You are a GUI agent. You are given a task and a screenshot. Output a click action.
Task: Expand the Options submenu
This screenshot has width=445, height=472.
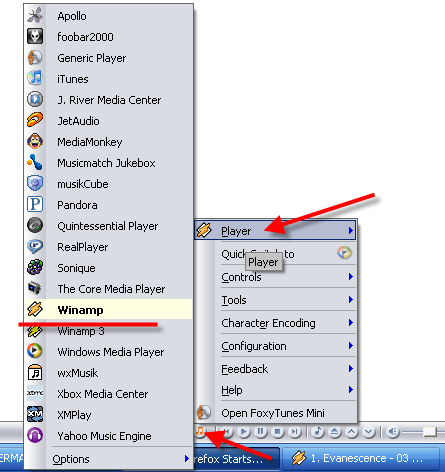click(109, 459)
